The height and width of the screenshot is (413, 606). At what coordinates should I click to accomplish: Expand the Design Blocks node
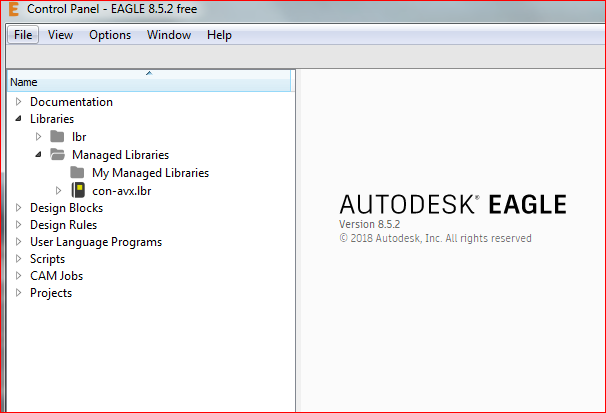18,208
